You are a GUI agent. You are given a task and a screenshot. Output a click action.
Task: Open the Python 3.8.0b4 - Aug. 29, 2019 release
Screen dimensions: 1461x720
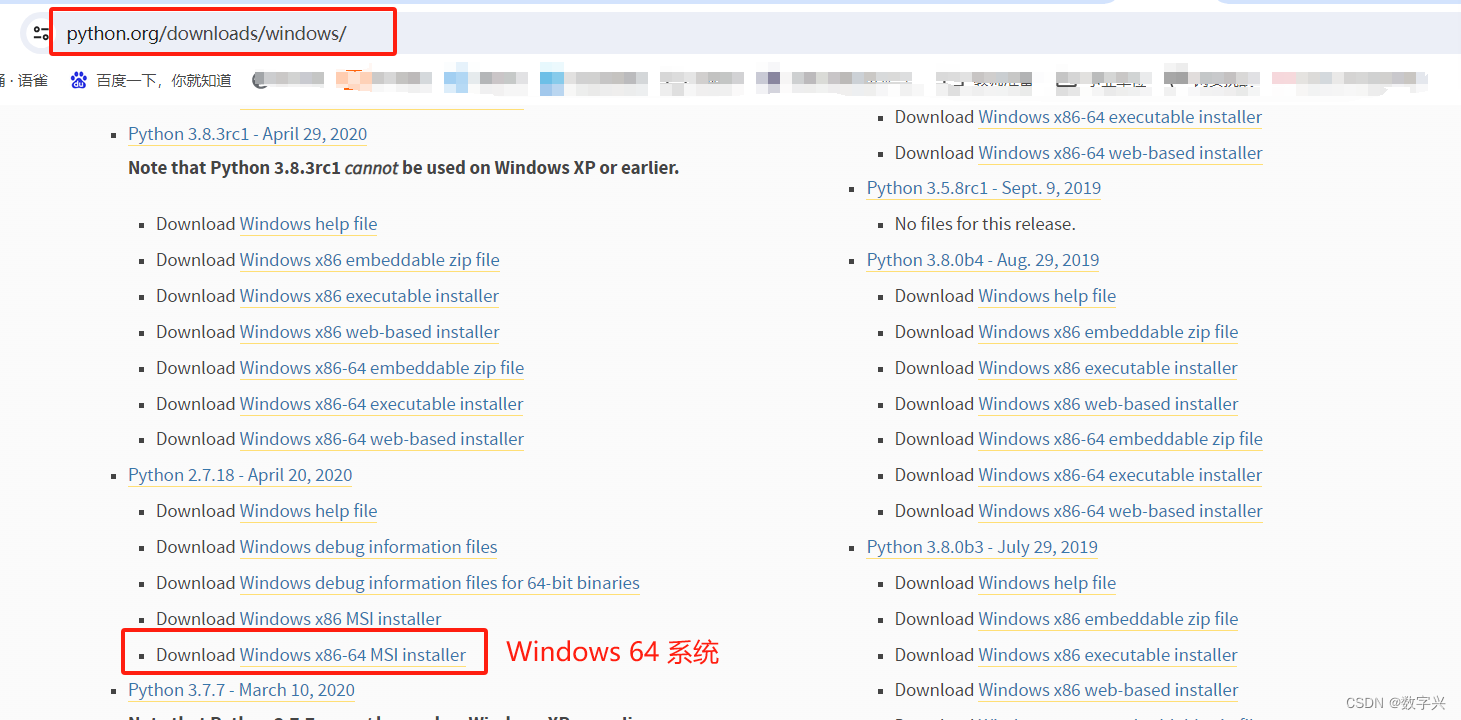tap(983, 260)
